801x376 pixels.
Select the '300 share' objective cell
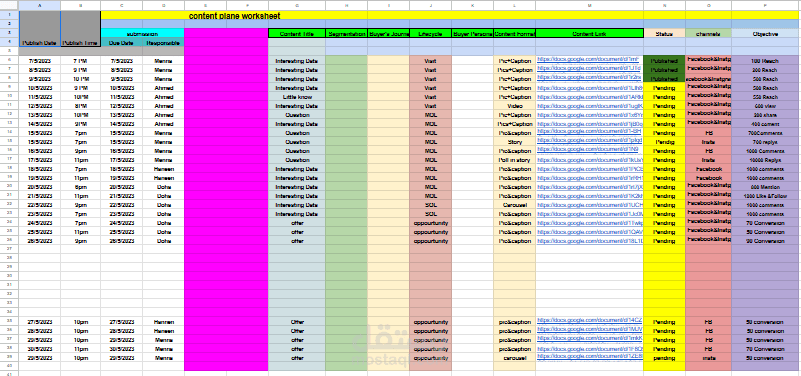pos(766,115)
